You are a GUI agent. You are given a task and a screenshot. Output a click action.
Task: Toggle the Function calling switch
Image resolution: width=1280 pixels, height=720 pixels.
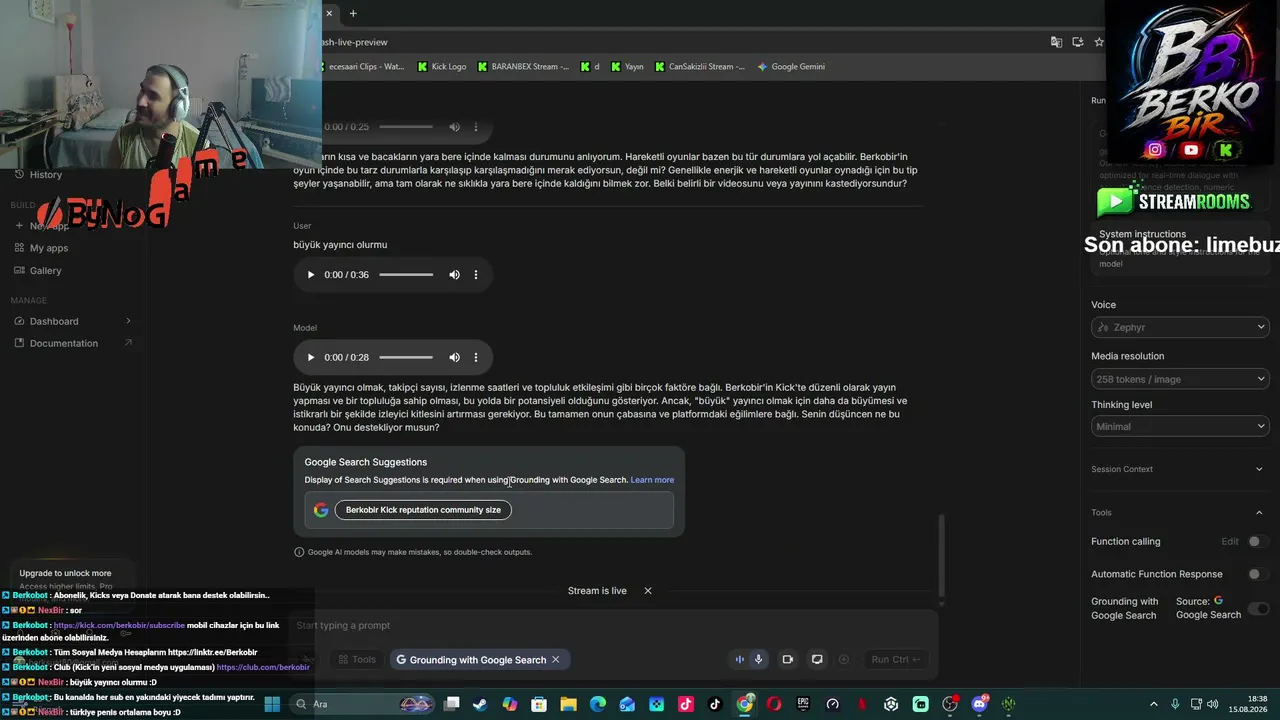point(1258,542)
